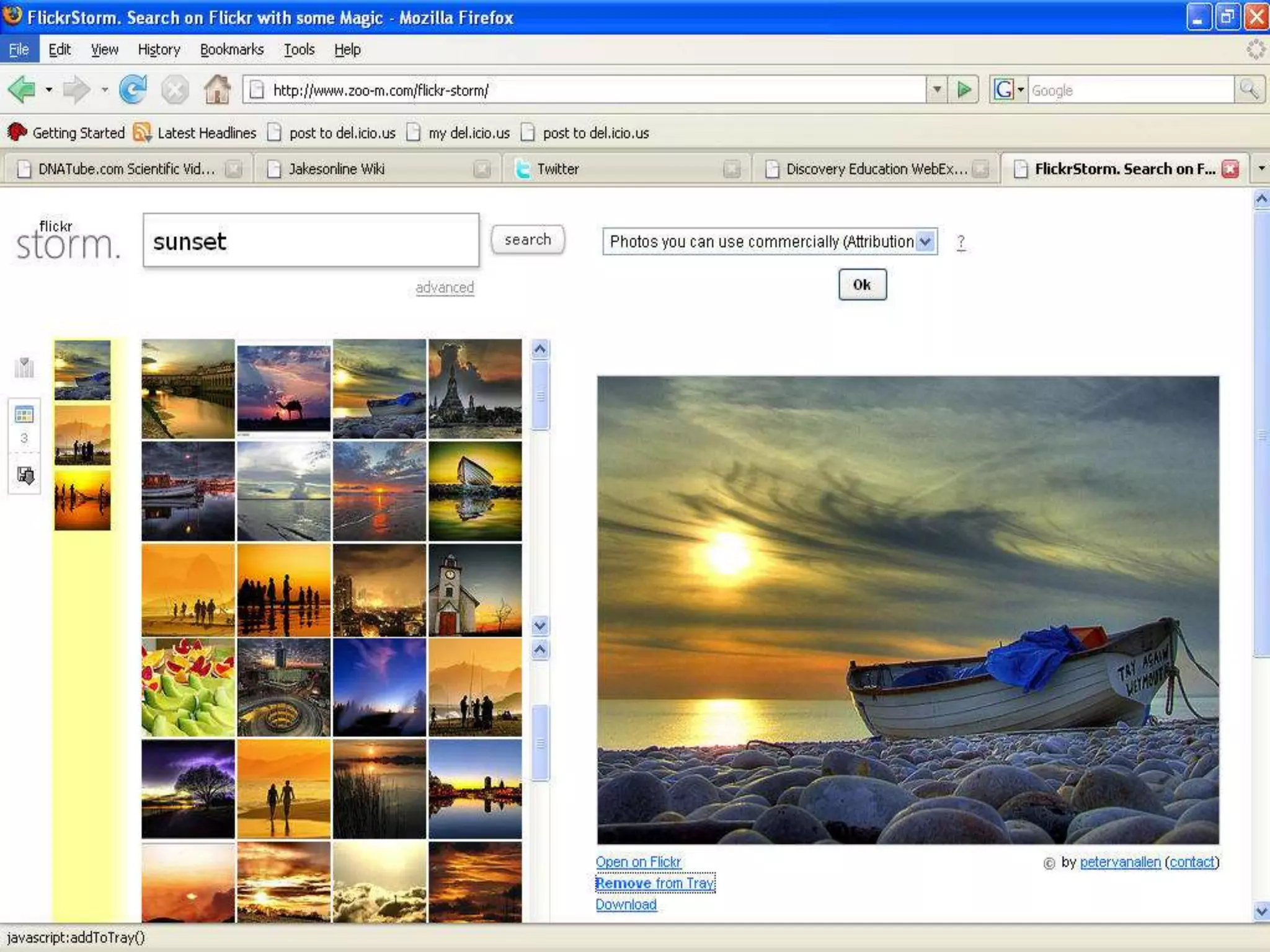The height and width of the screenshot is (952, 1270).
Task: Open the Bookmarks menu
Action: point(231,50)
